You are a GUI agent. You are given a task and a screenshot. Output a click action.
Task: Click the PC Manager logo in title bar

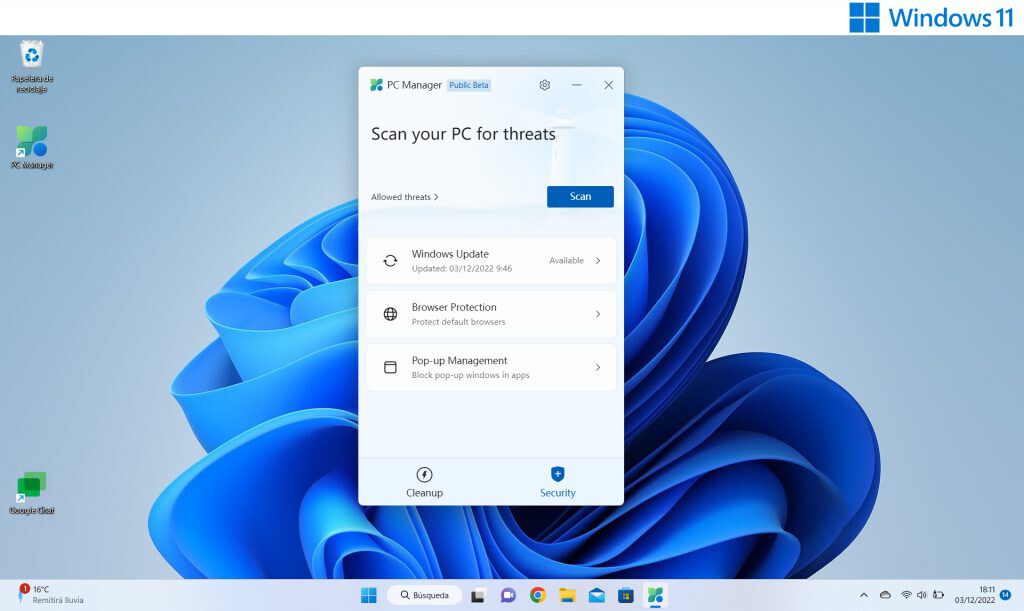point(379,85)
